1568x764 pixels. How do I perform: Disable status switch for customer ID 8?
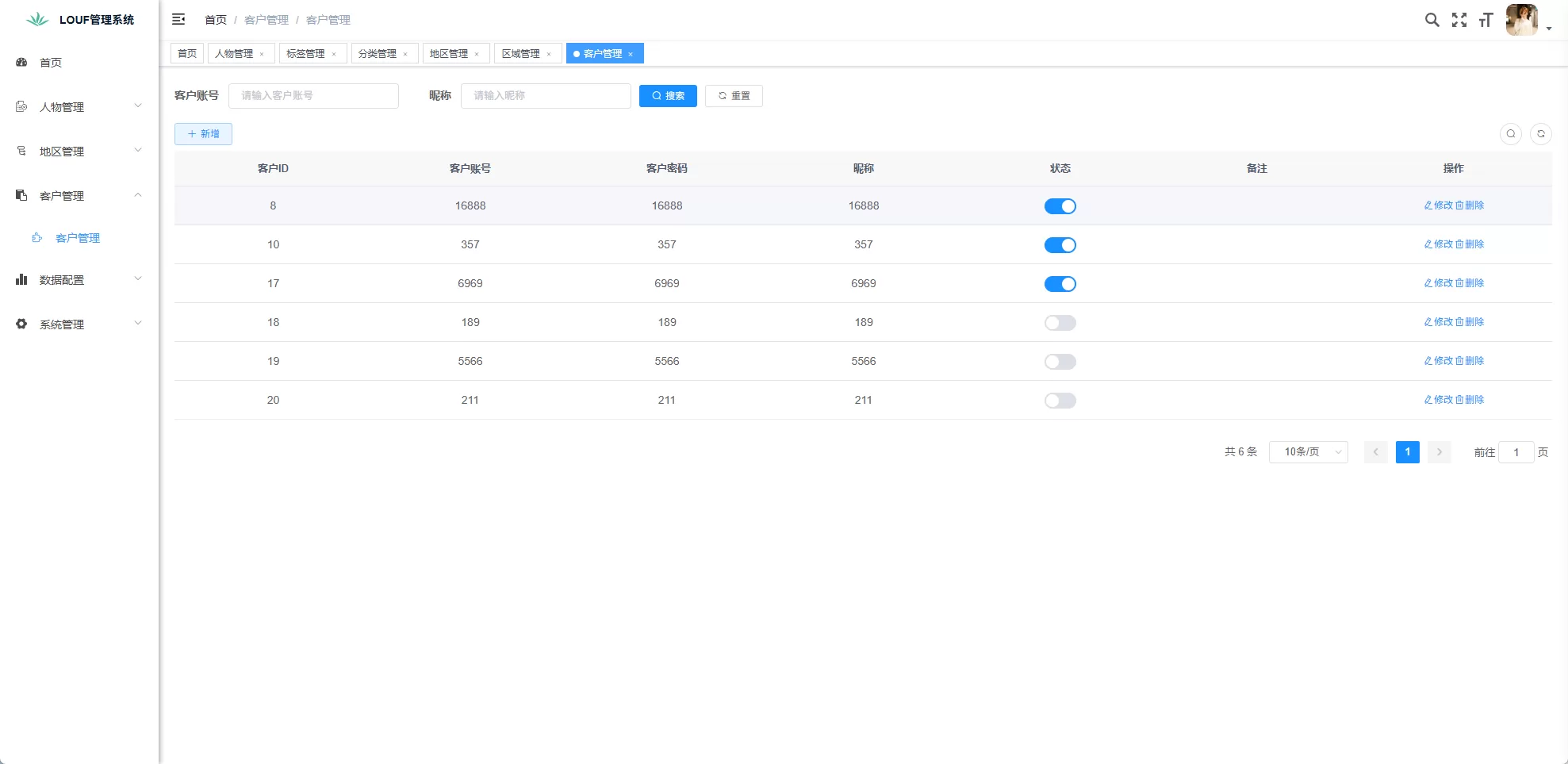(1060, 206)
